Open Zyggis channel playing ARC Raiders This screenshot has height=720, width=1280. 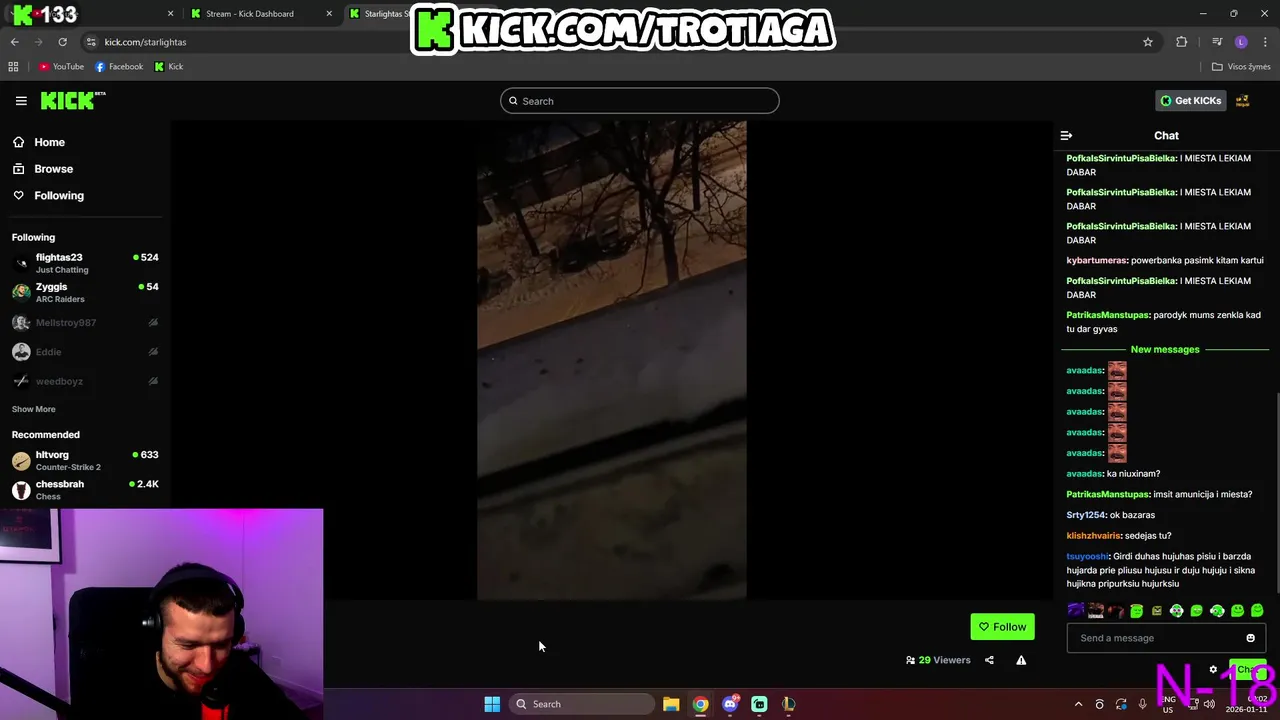click(85, 292)
